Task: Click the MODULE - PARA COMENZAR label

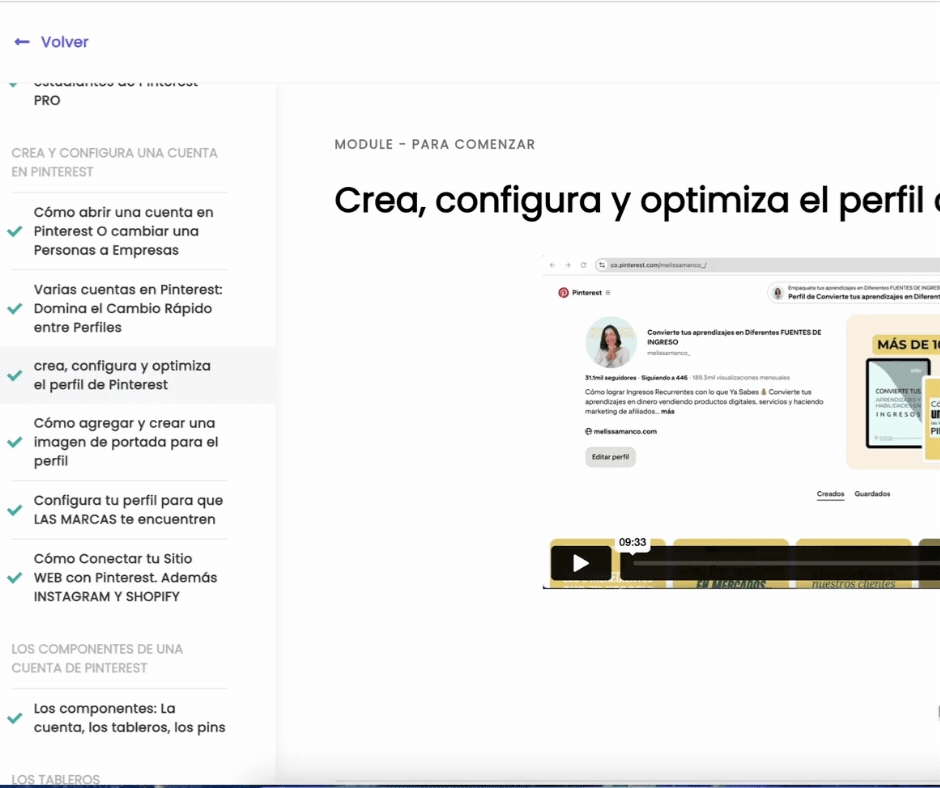Action: [435, 145]
